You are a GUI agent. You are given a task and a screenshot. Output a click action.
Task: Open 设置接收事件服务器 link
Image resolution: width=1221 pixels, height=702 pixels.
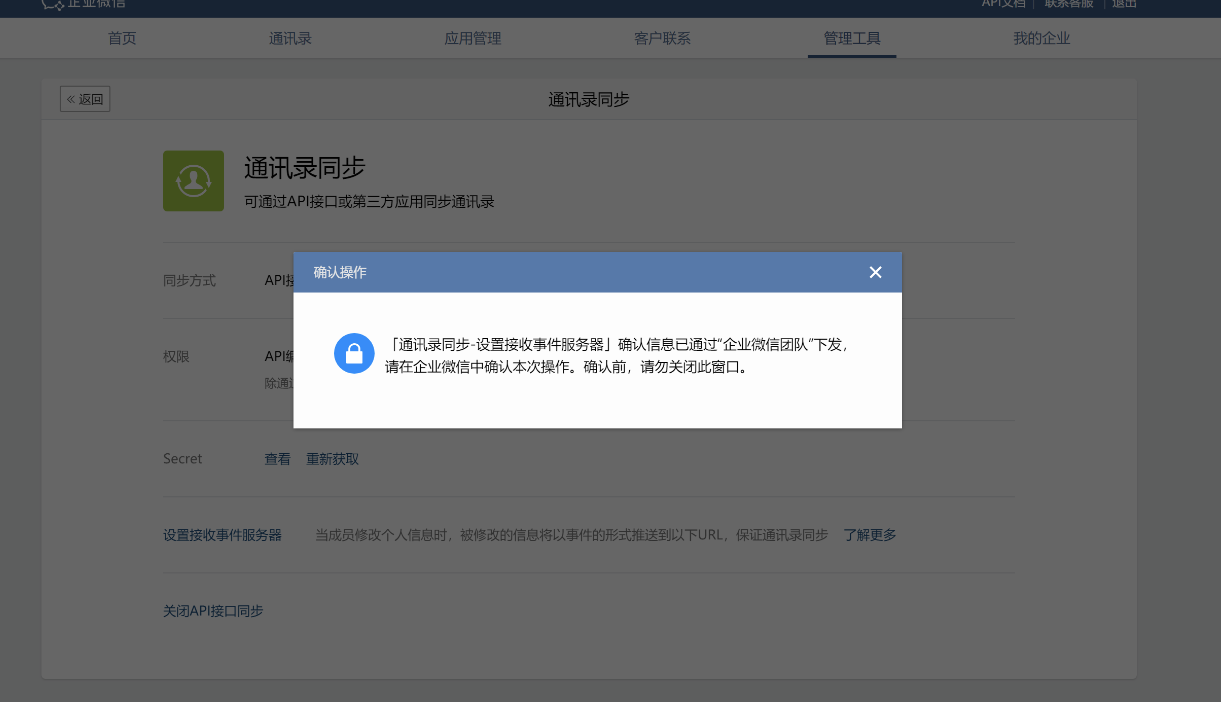click(x=222, y=535)
